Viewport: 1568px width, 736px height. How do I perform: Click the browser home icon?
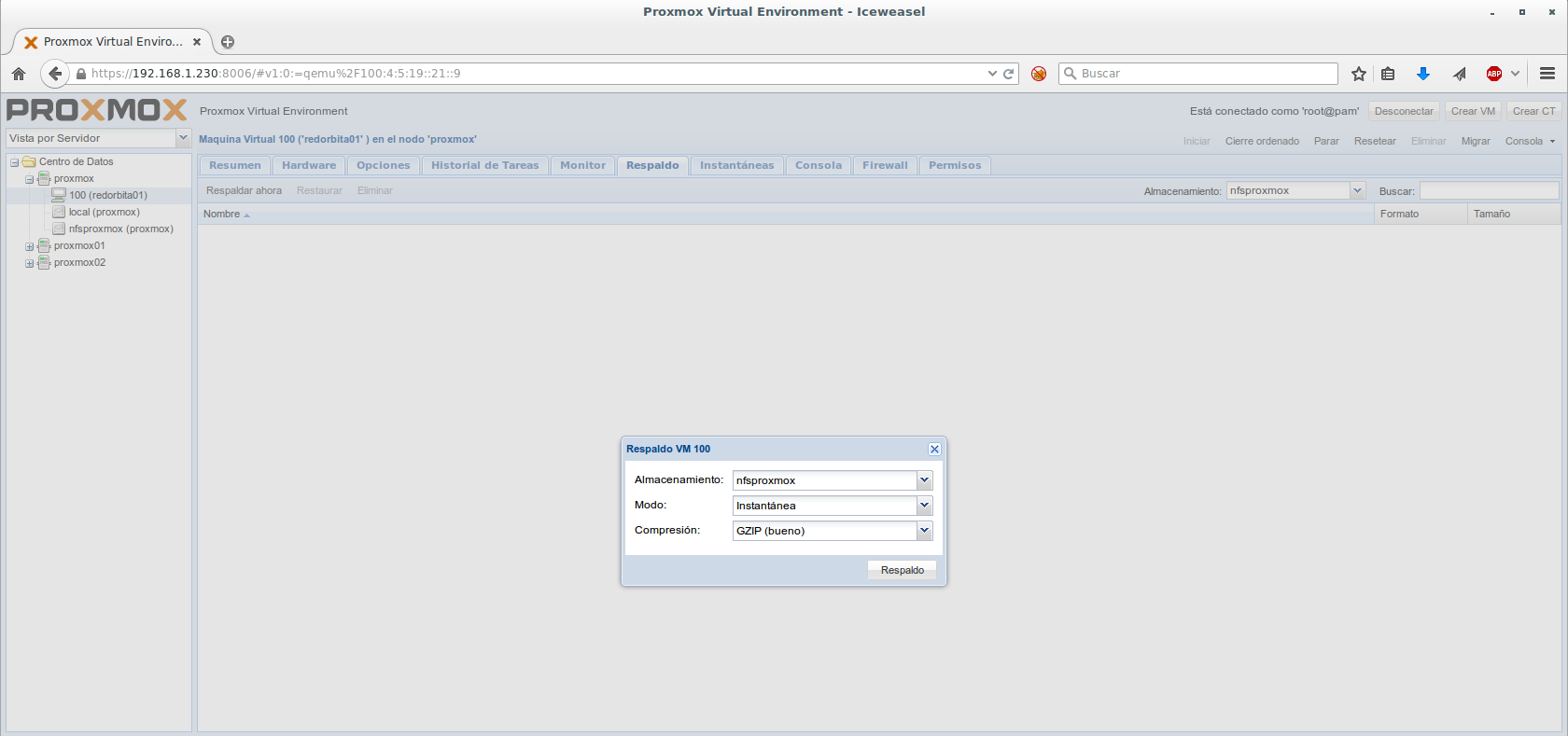[x=19, y=74]
